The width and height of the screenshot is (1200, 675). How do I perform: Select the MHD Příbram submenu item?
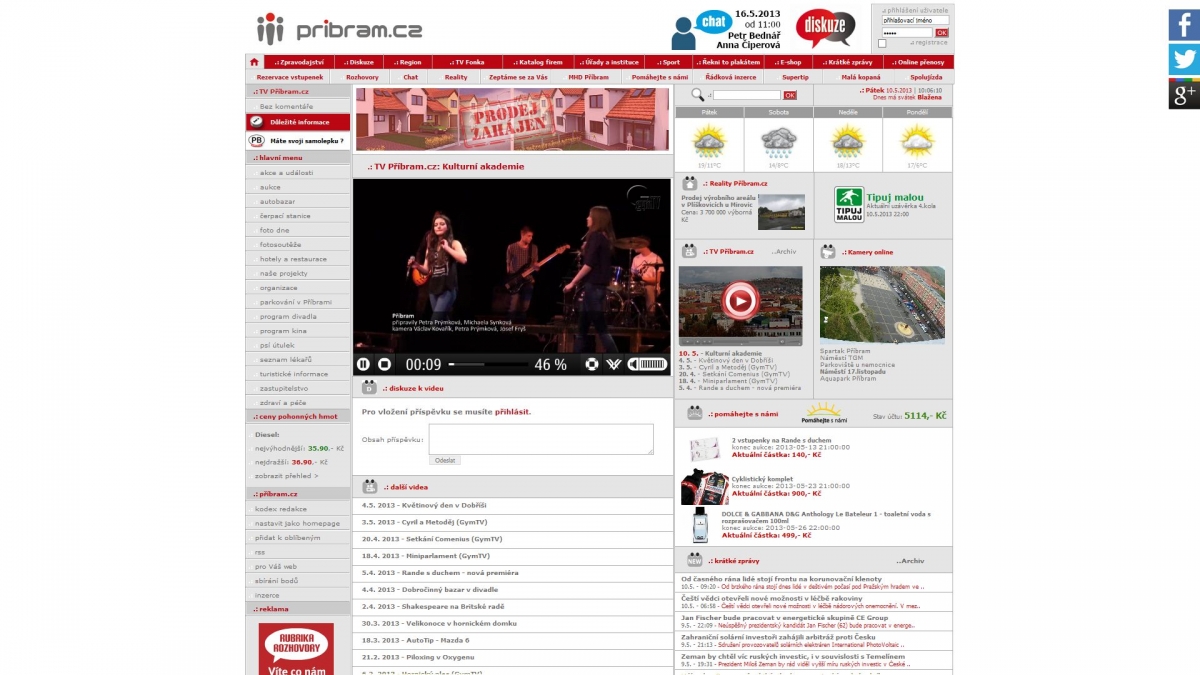589,77
